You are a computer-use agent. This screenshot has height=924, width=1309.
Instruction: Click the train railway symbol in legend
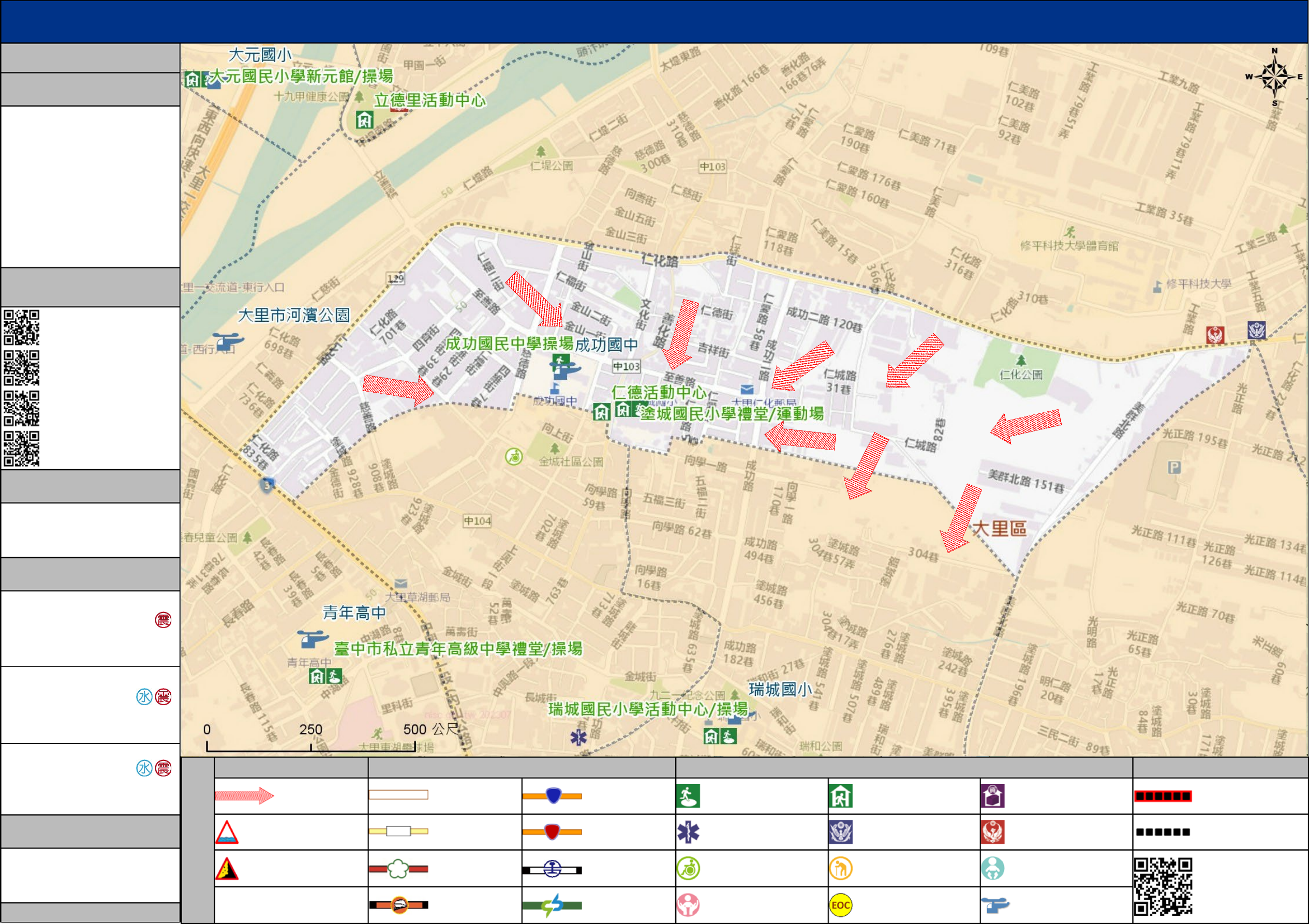(398, 905)
